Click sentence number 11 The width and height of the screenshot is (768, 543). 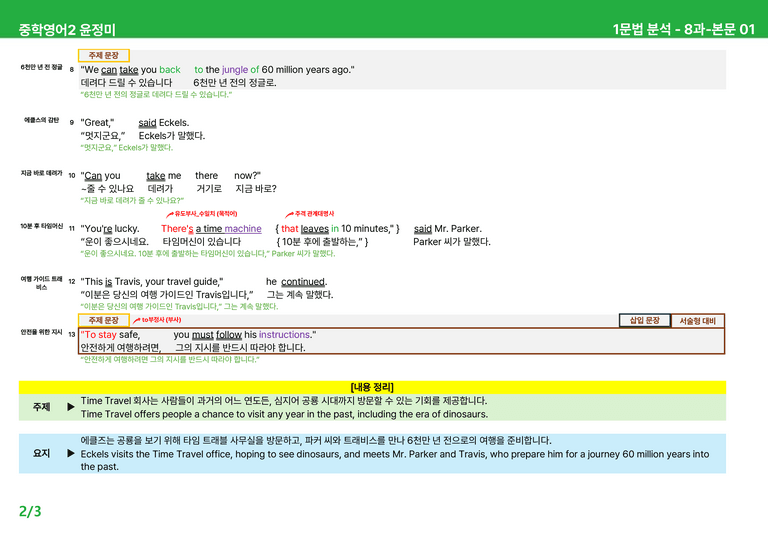72,228
